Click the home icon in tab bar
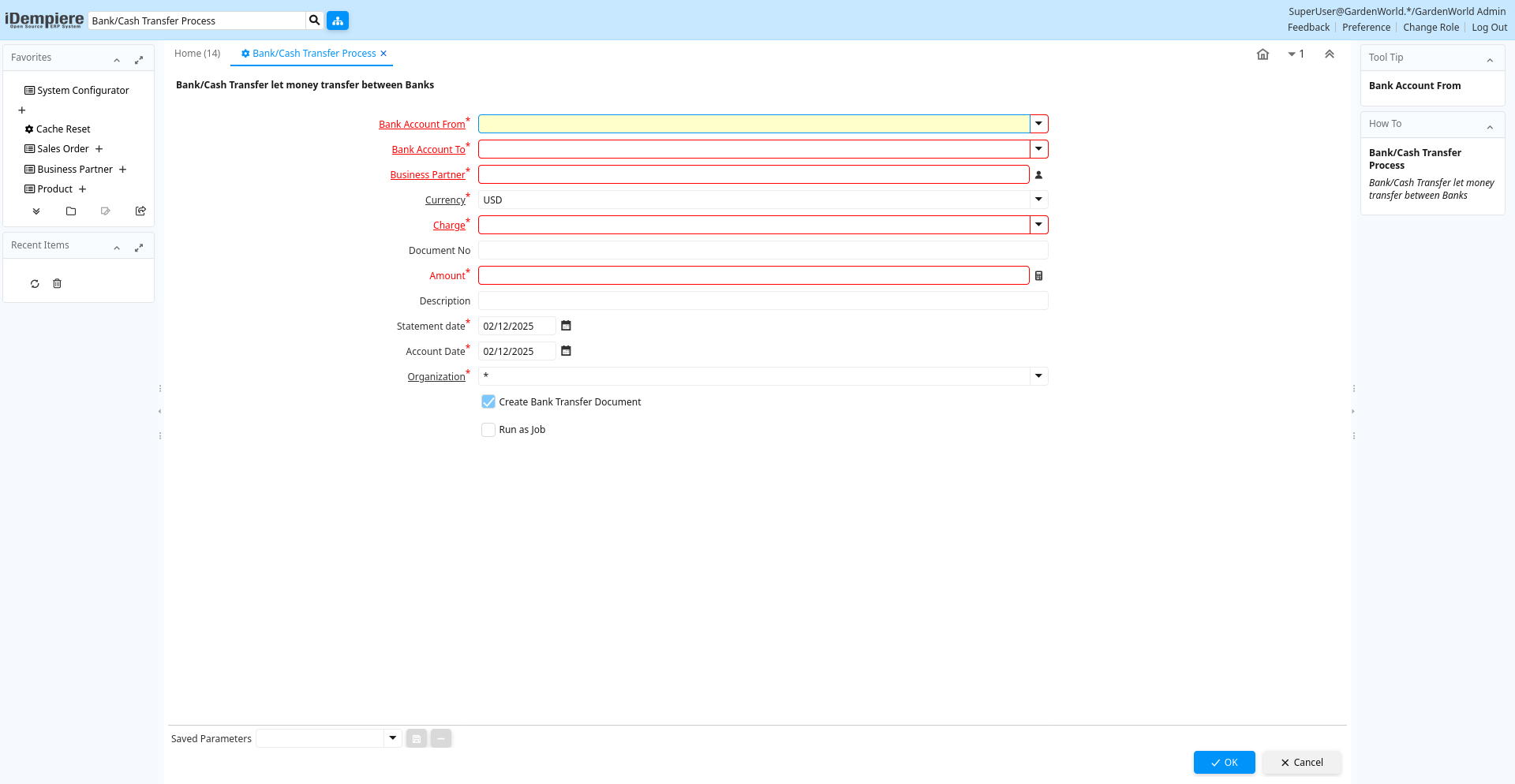The height and width of the screenshot is (784, 1515). tap(1262, 54)
